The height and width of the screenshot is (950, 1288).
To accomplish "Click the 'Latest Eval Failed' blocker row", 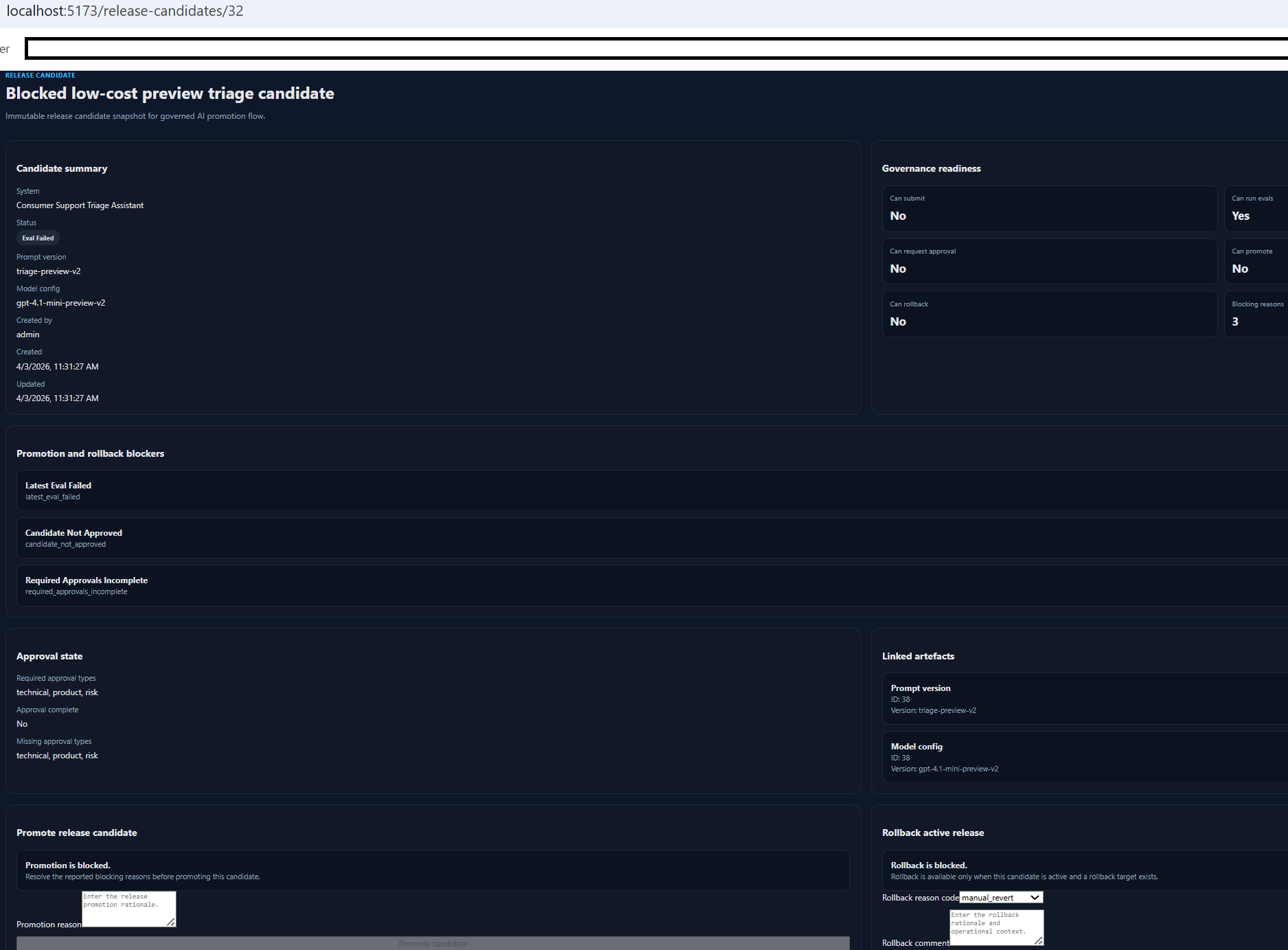I will click(x=652, y=490).
